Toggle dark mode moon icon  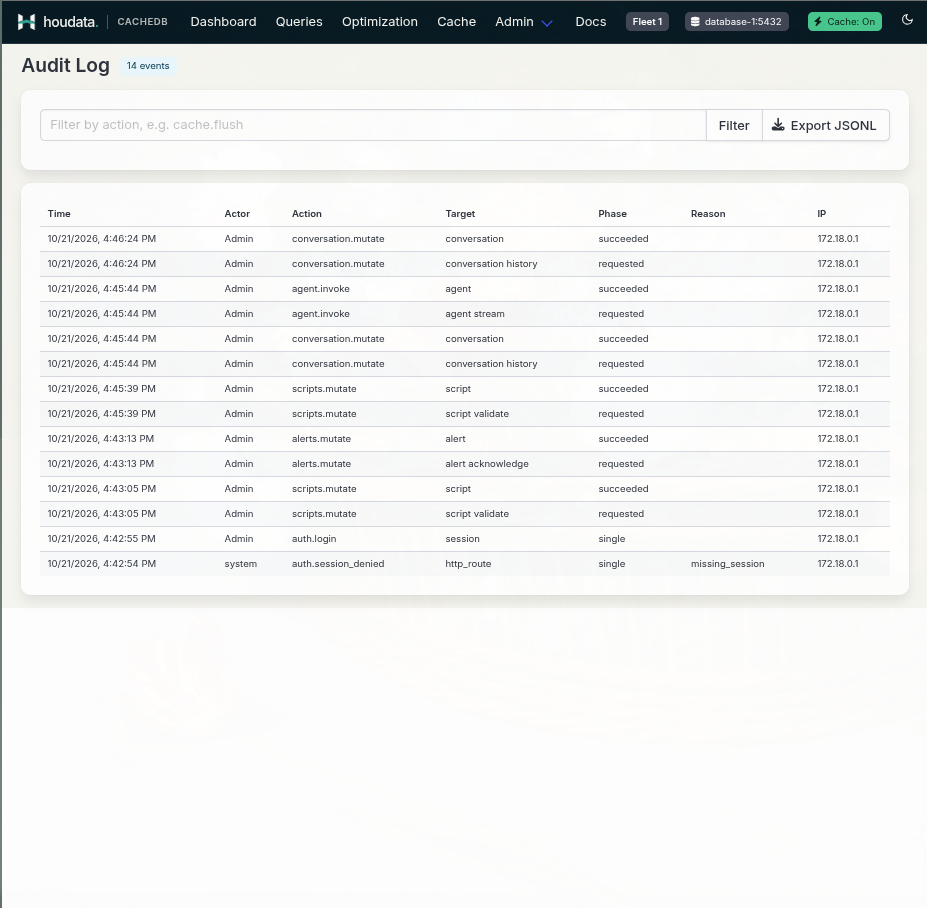pyautogui.click(x=907, y=20)
